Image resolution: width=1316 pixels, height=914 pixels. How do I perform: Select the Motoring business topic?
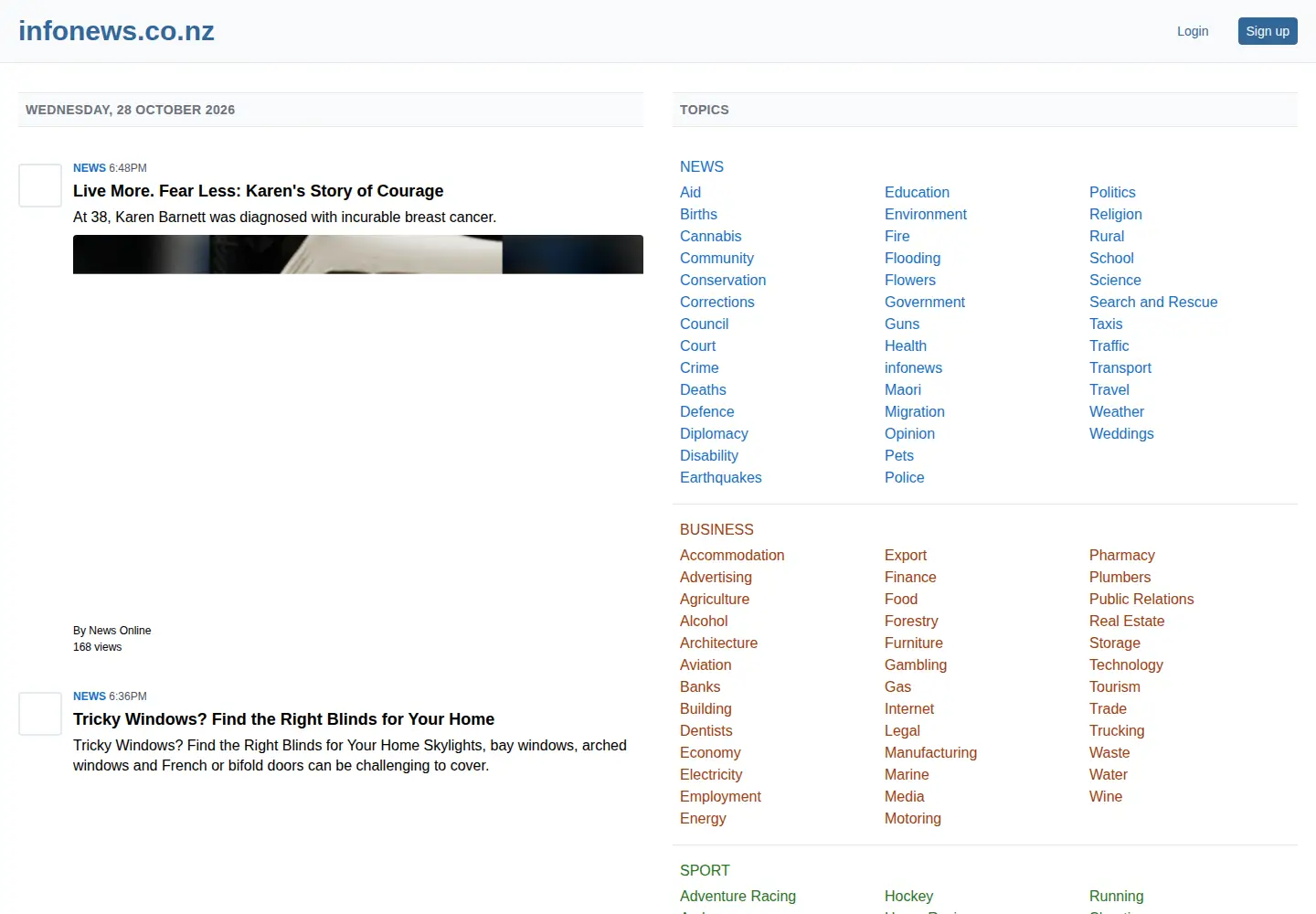913,818
